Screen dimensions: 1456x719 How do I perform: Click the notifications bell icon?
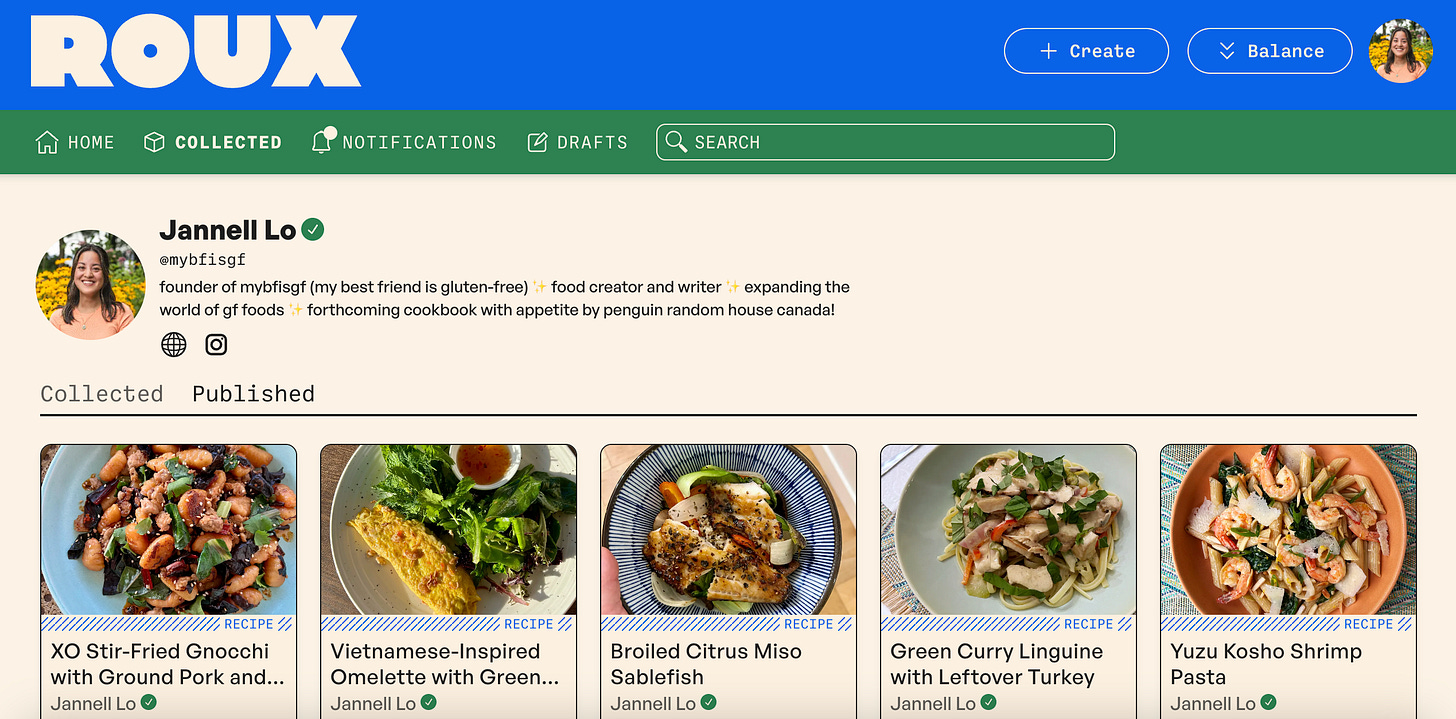tap(322, 141)
